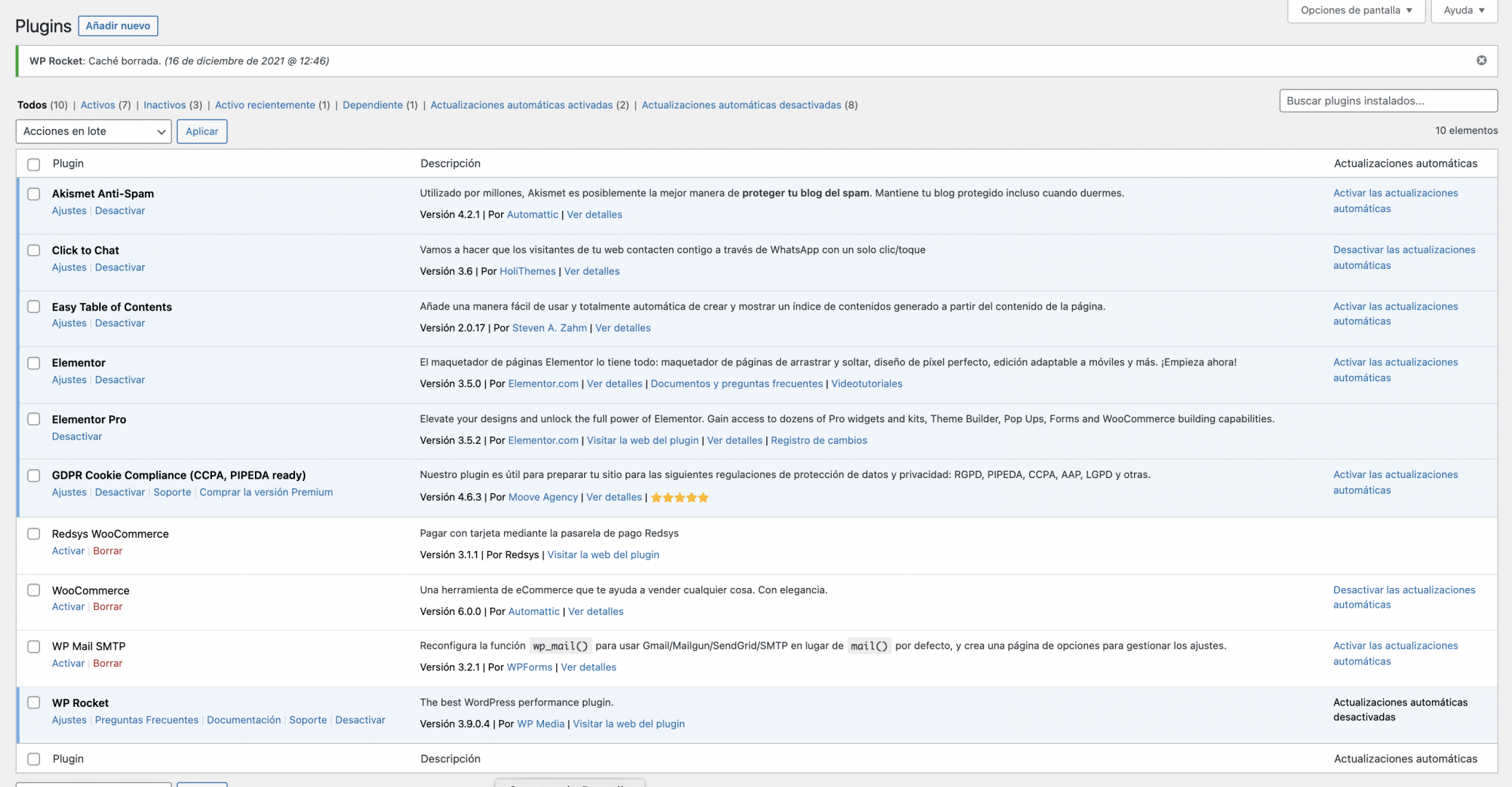1512x787 pixels.
Task: Open the WP Media author link
Action: tap(540, 724)
